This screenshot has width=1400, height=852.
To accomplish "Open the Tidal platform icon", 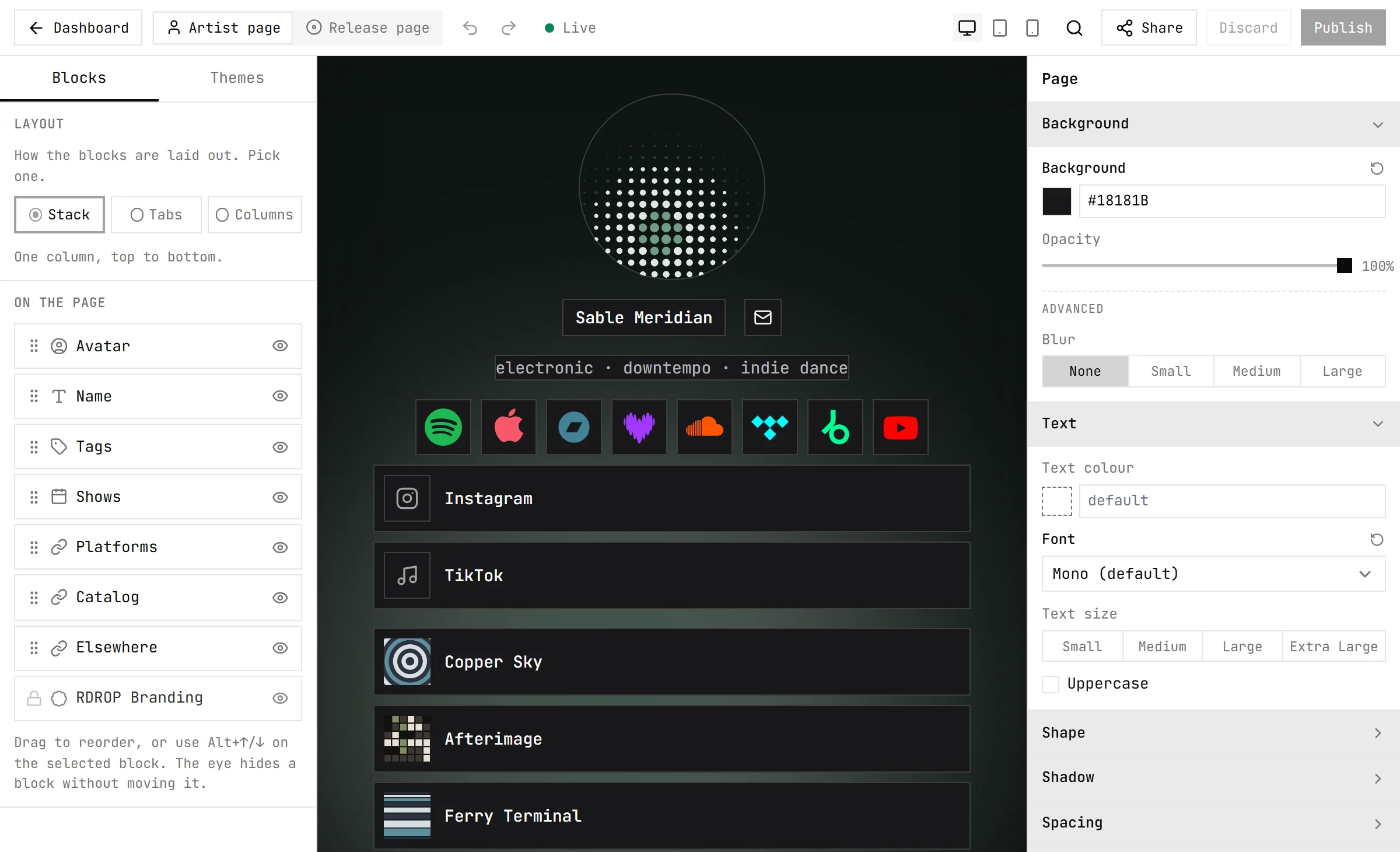I will (x=770, y=427).
